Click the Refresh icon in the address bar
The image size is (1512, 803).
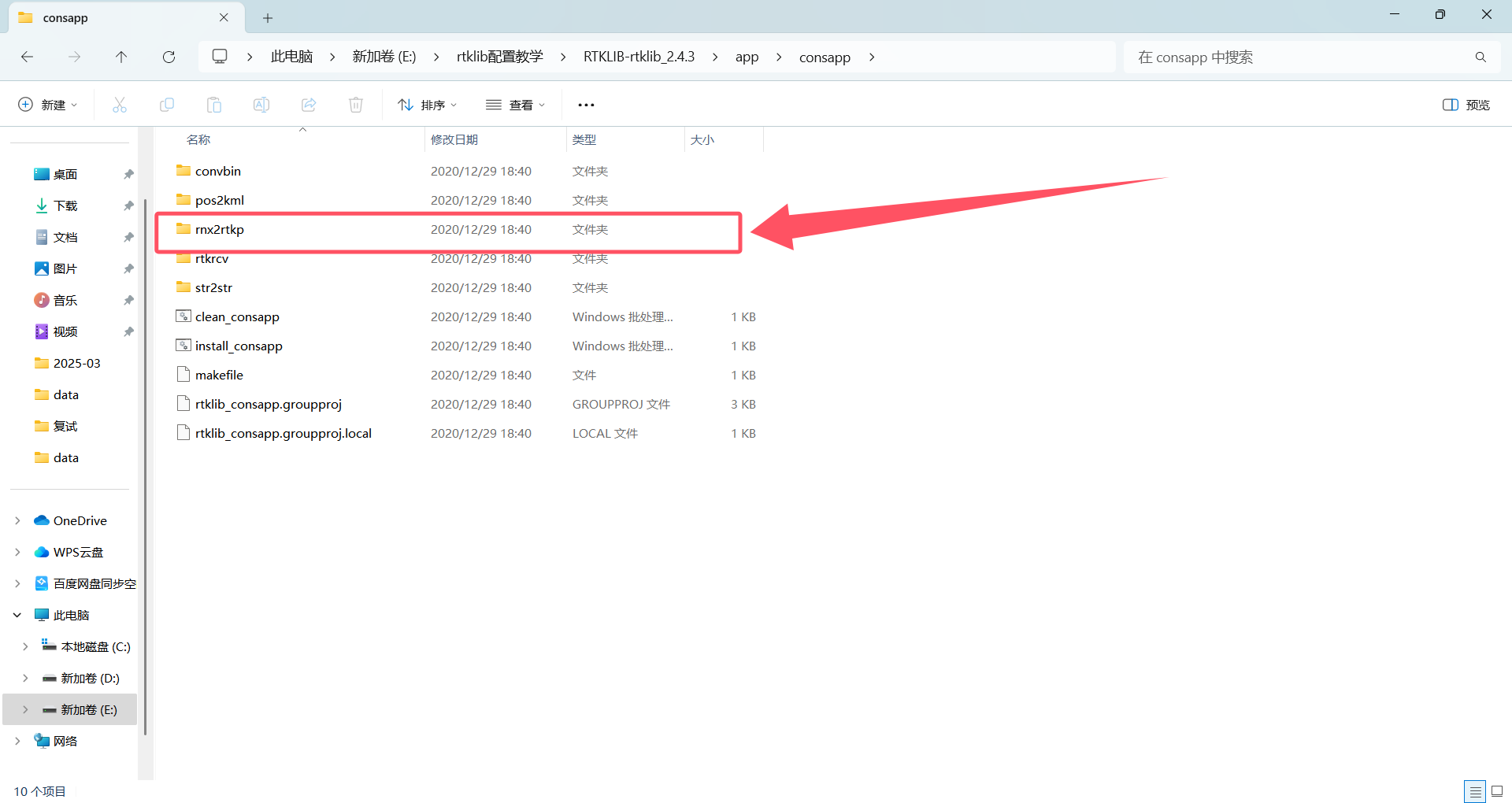pos(169,57)
